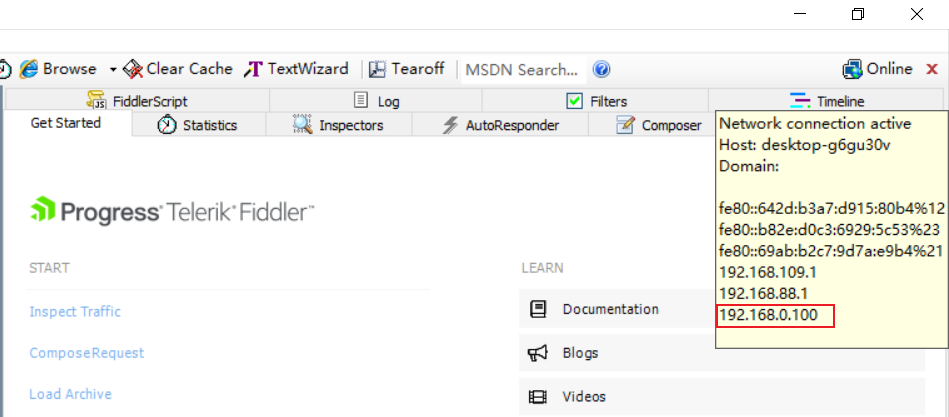Screen dimensions: 949x417
Task: Toggle the Filters tab checkbox
Action: 574,101
